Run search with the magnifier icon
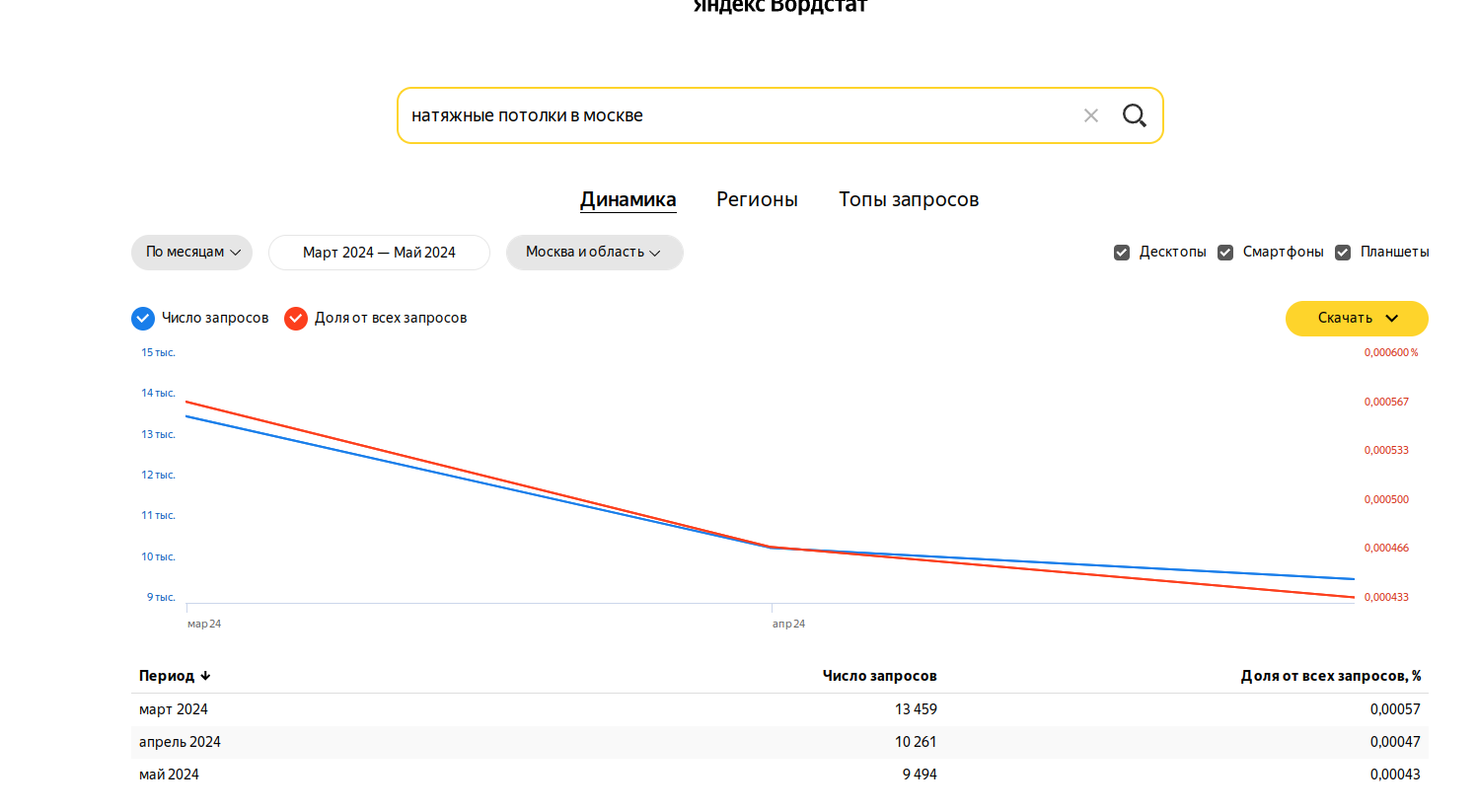 1135,115
